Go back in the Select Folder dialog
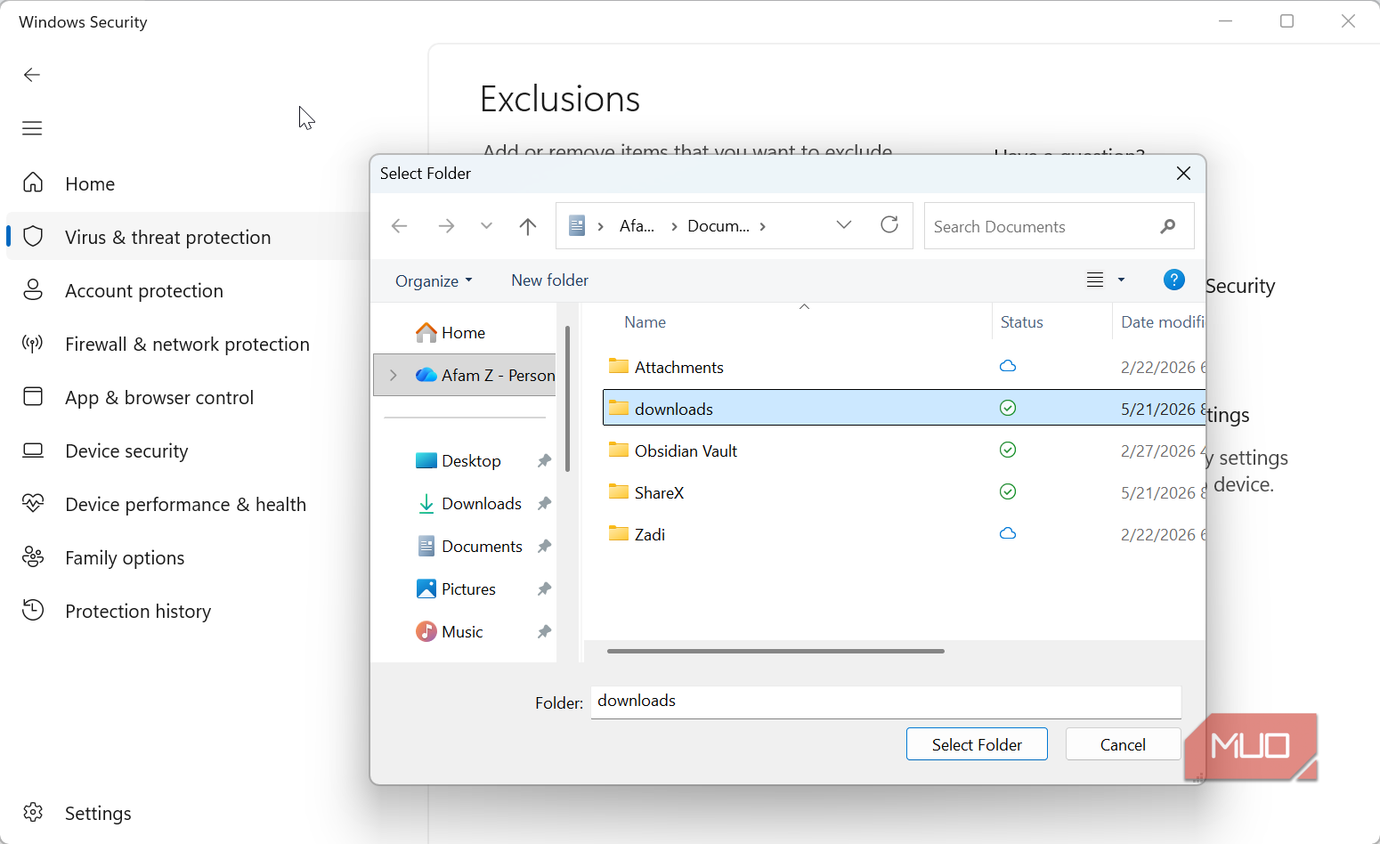Image resolution: width=1380 pixels, height=844 pixels. 399,226
